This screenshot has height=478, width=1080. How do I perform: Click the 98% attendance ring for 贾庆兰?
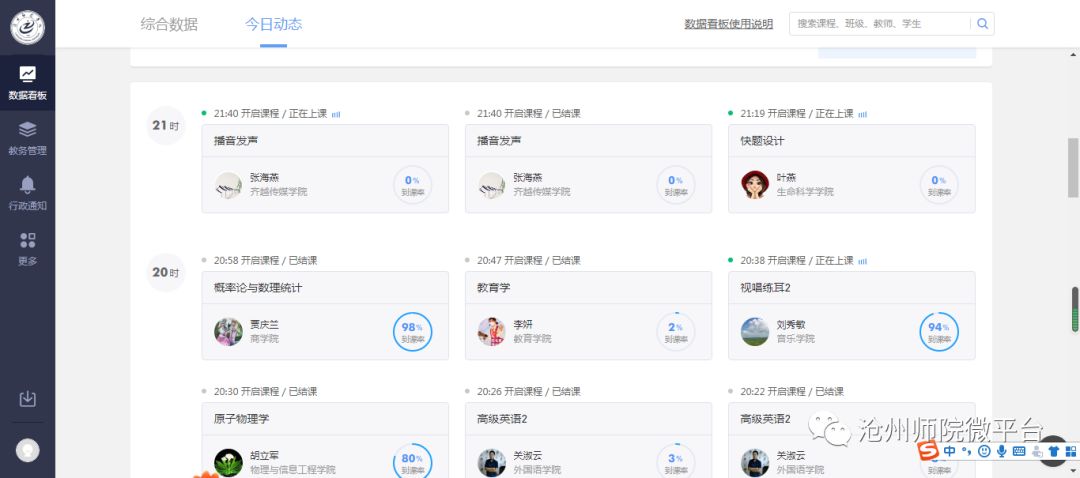pos(412,332)
